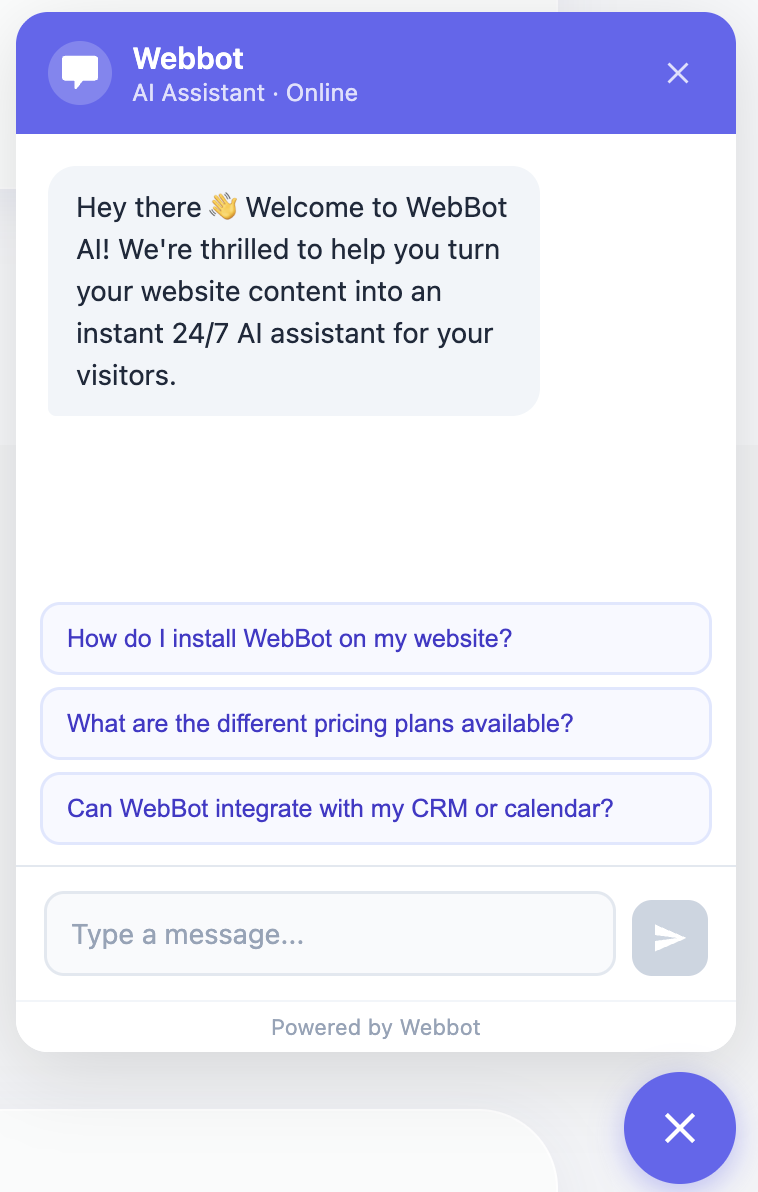Screen dimensions: 758x1192
Task: Open the 'Powered by Webbot' link
Action: tap(375, 1027)
